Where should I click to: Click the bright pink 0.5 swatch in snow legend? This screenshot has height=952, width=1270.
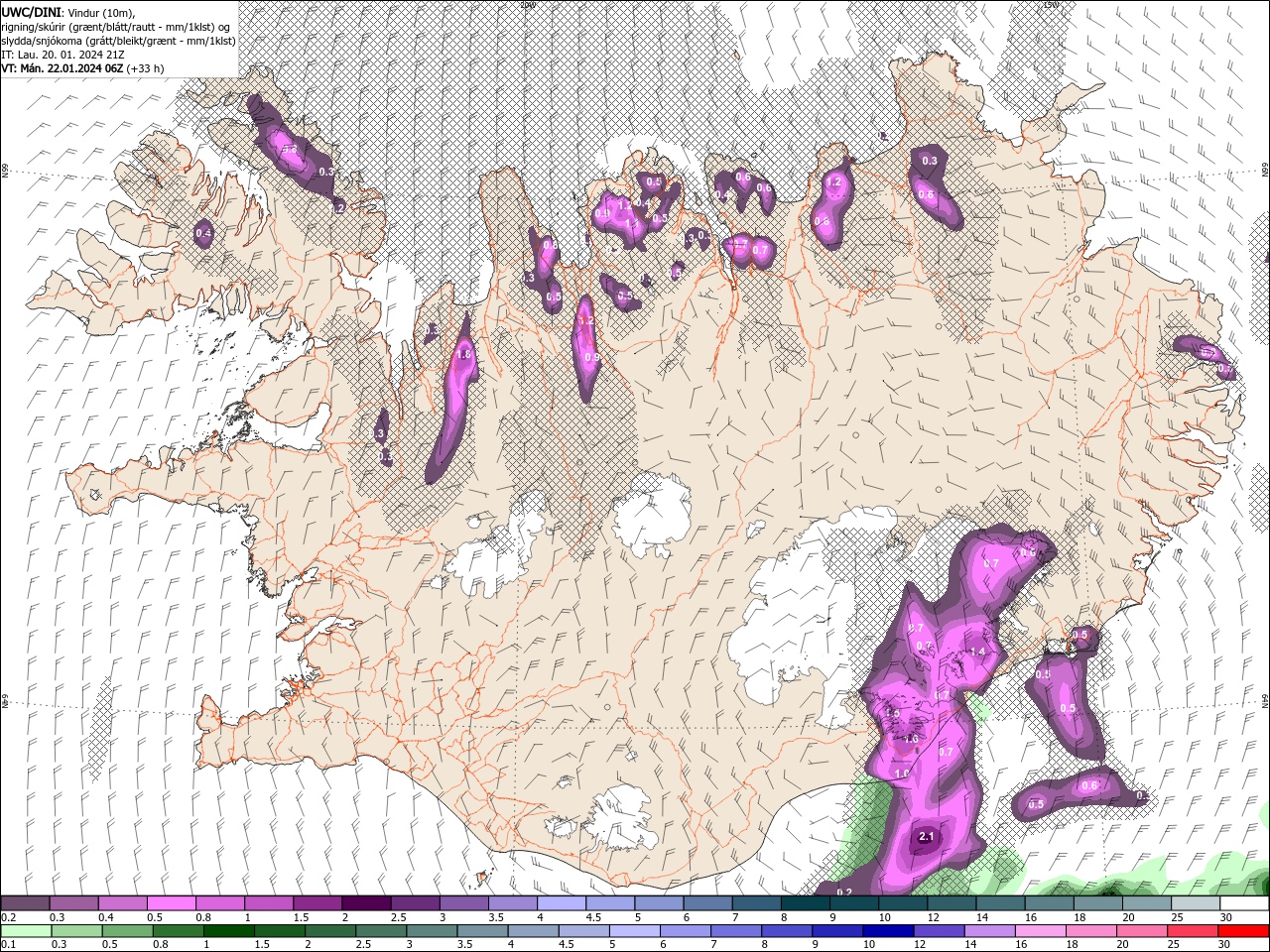[x=171, y=903]
